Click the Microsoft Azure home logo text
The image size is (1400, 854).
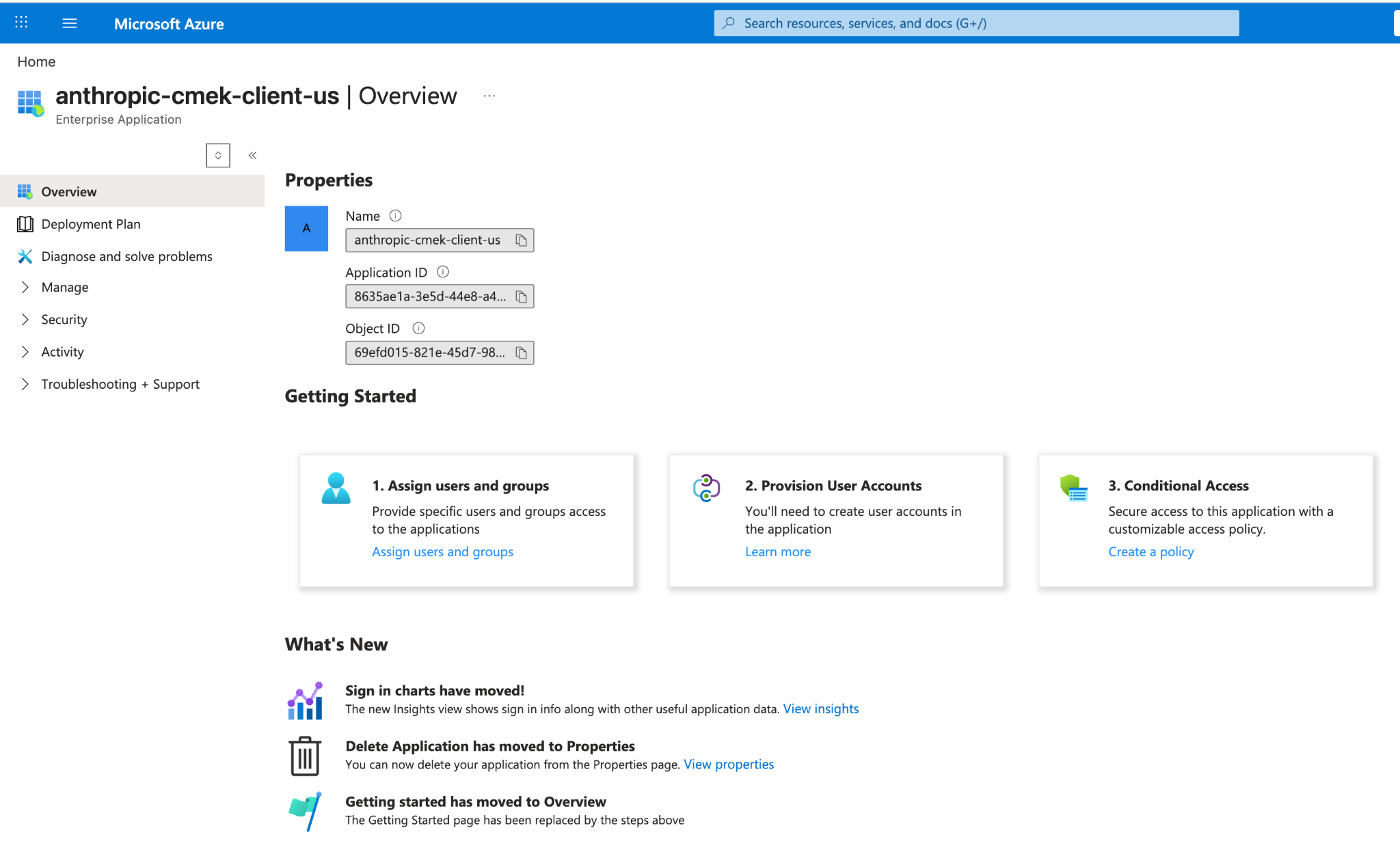[169, 24]
